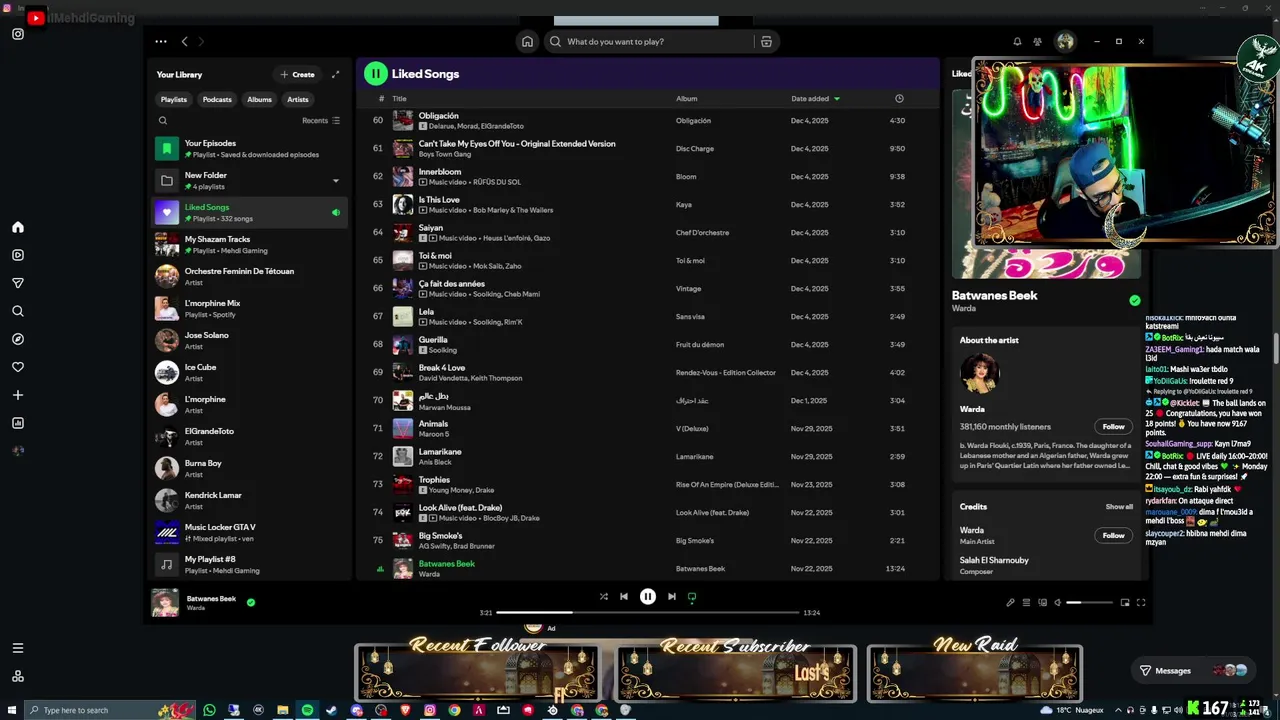Screen dimensions: 1280x720
Task: Click the Create button in library
Action: coord(297,74)
